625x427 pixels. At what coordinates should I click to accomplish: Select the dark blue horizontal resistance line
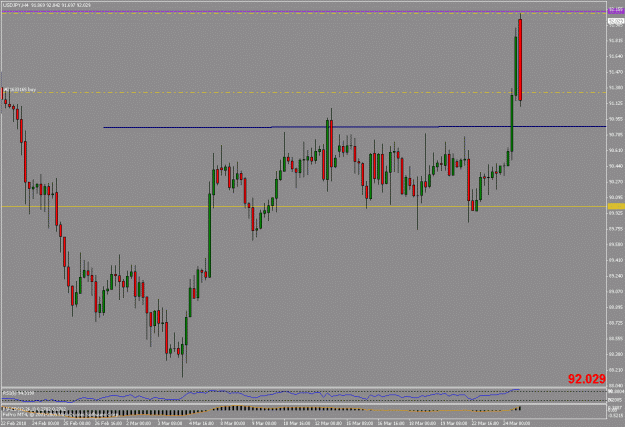[355, 127]
